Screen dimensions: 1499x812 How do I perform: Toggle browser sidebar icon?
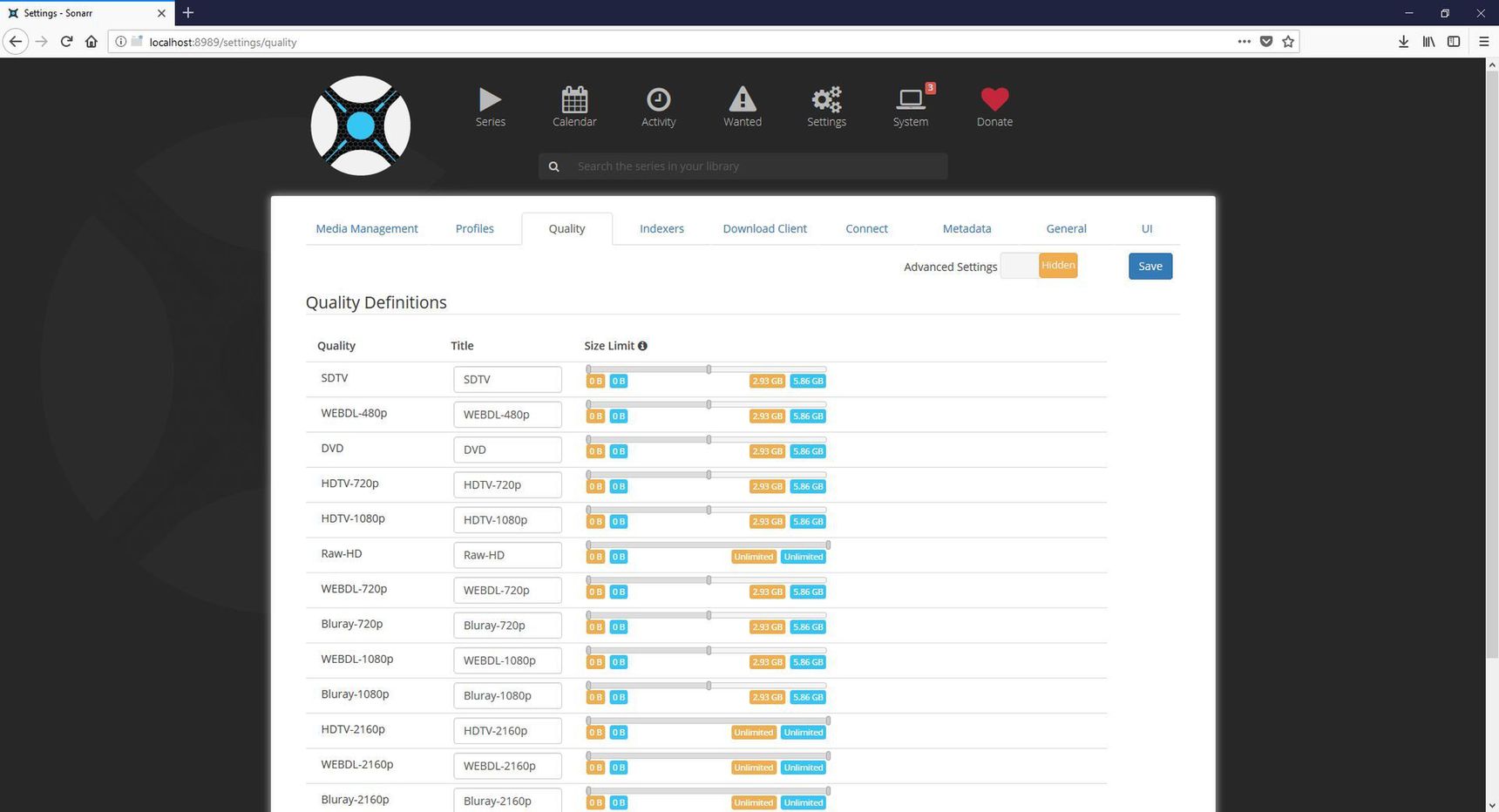click(1454, 41)
